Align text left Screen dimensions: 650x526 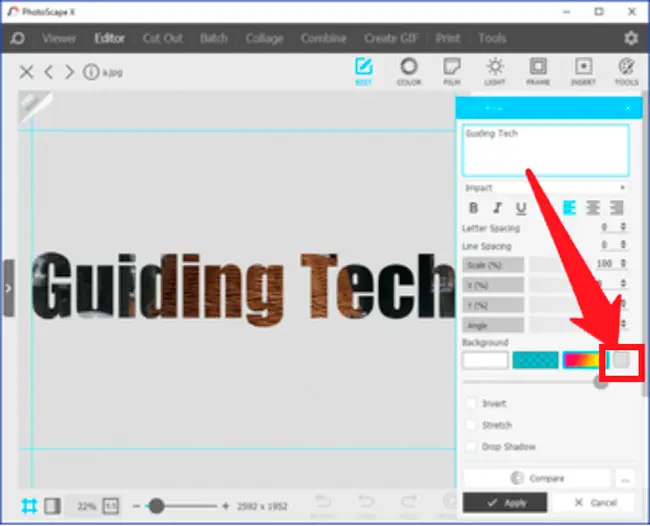(x=569, y=208)
